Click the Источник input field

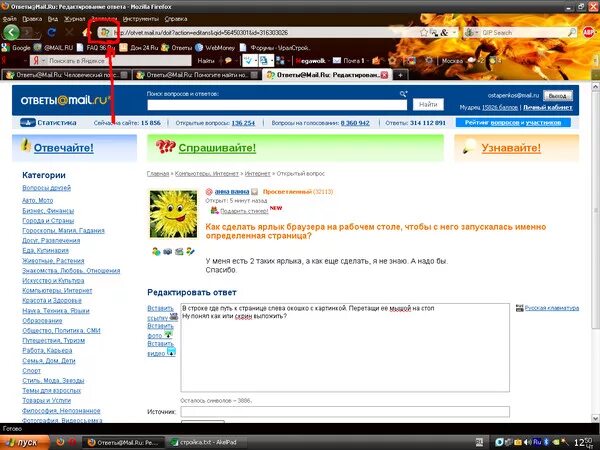coord(345,412)
